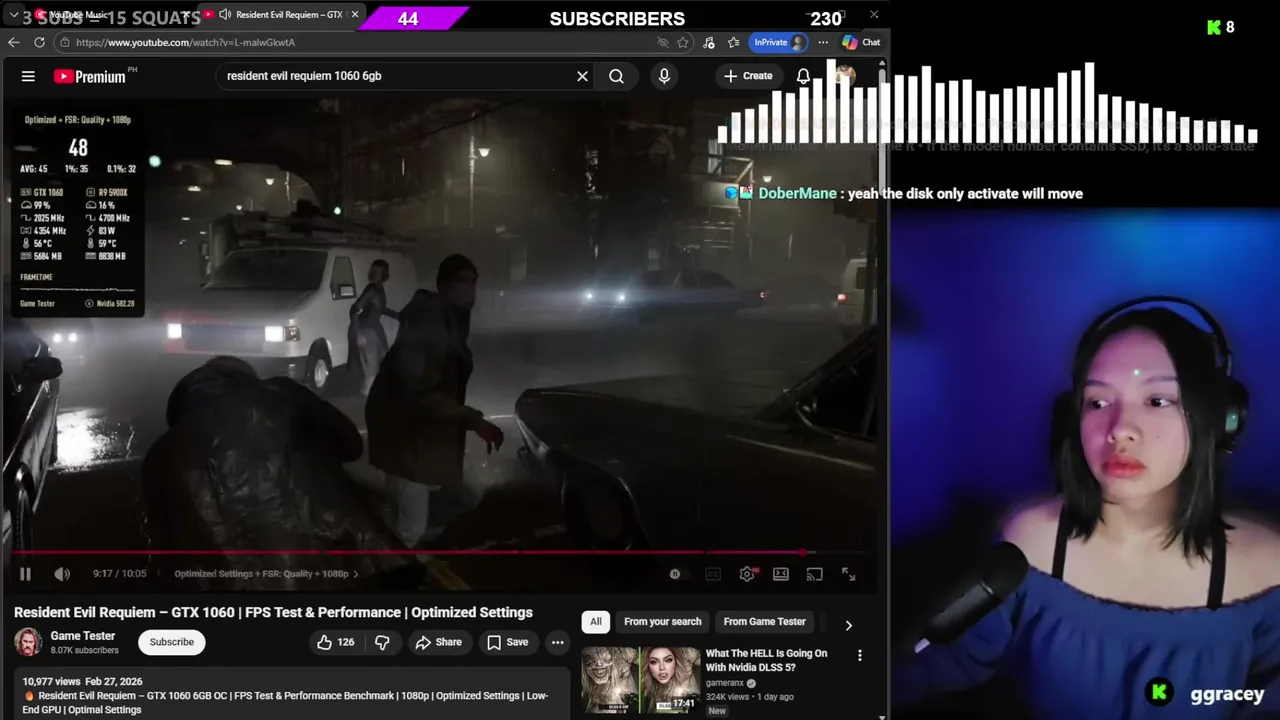Open the tracking prevention eye icon
1280x720 pixels.
tap(662, 42)
